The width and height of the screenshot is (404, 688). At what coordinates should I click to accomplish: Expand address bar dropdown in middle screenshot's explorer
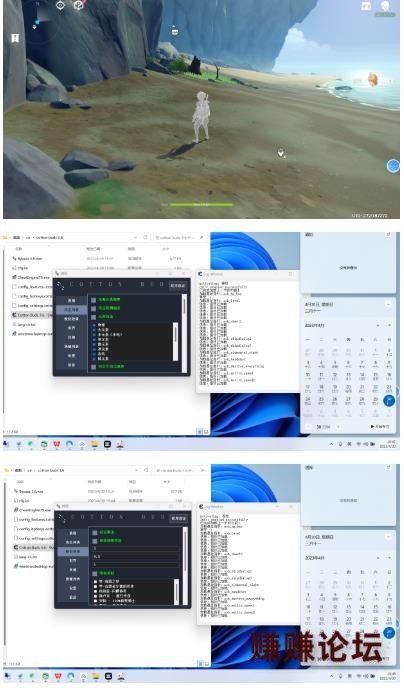(x=135, y=237)
